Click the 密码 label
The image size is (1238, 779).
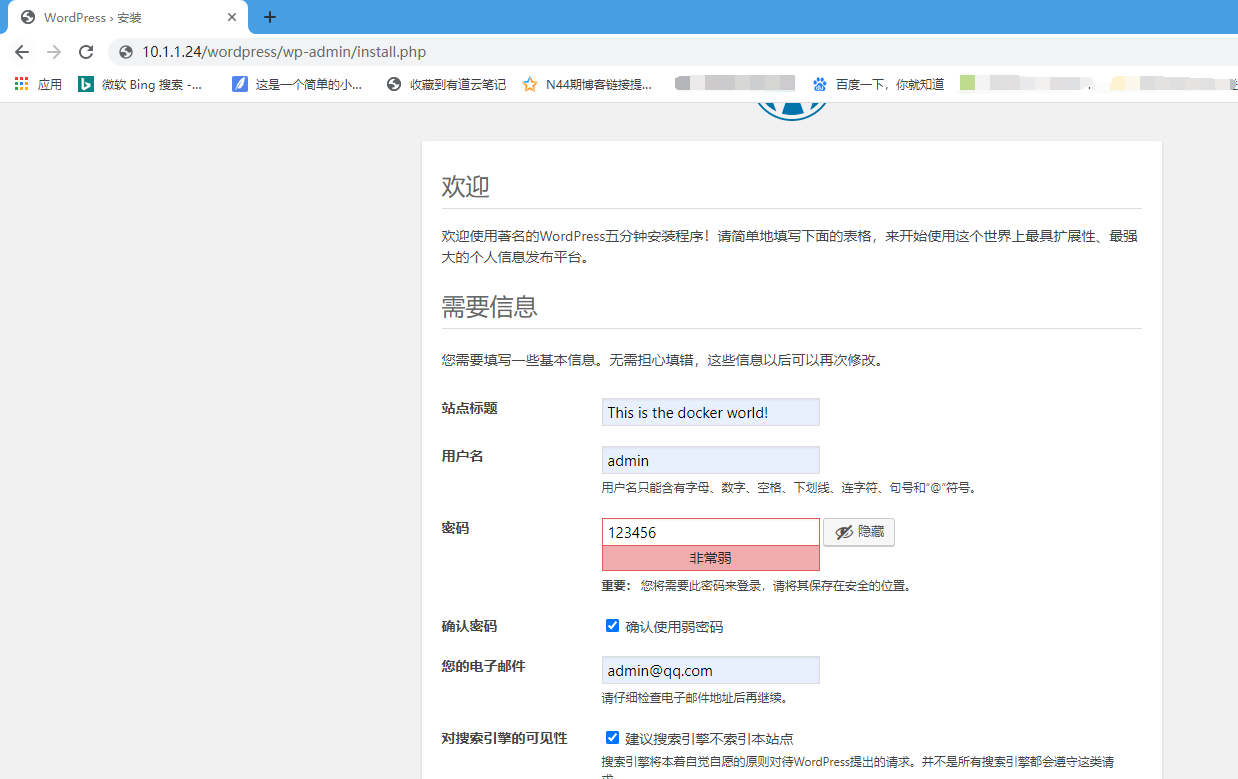pyautogui.click(x=456, y=528)
